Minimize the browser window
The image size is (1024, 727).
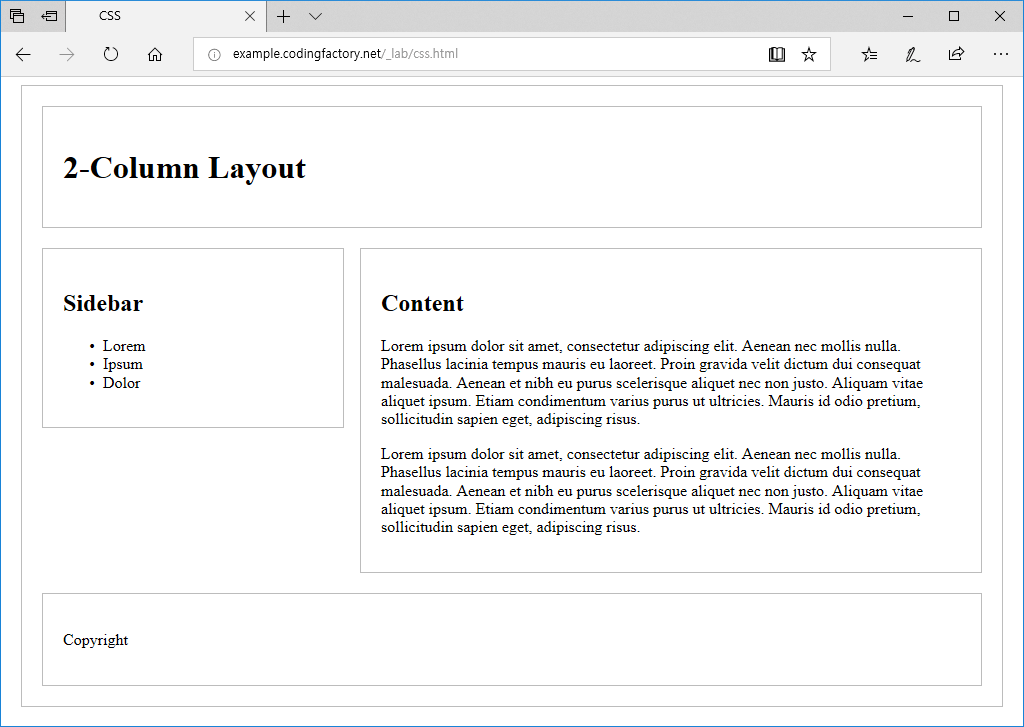(908, 16)
